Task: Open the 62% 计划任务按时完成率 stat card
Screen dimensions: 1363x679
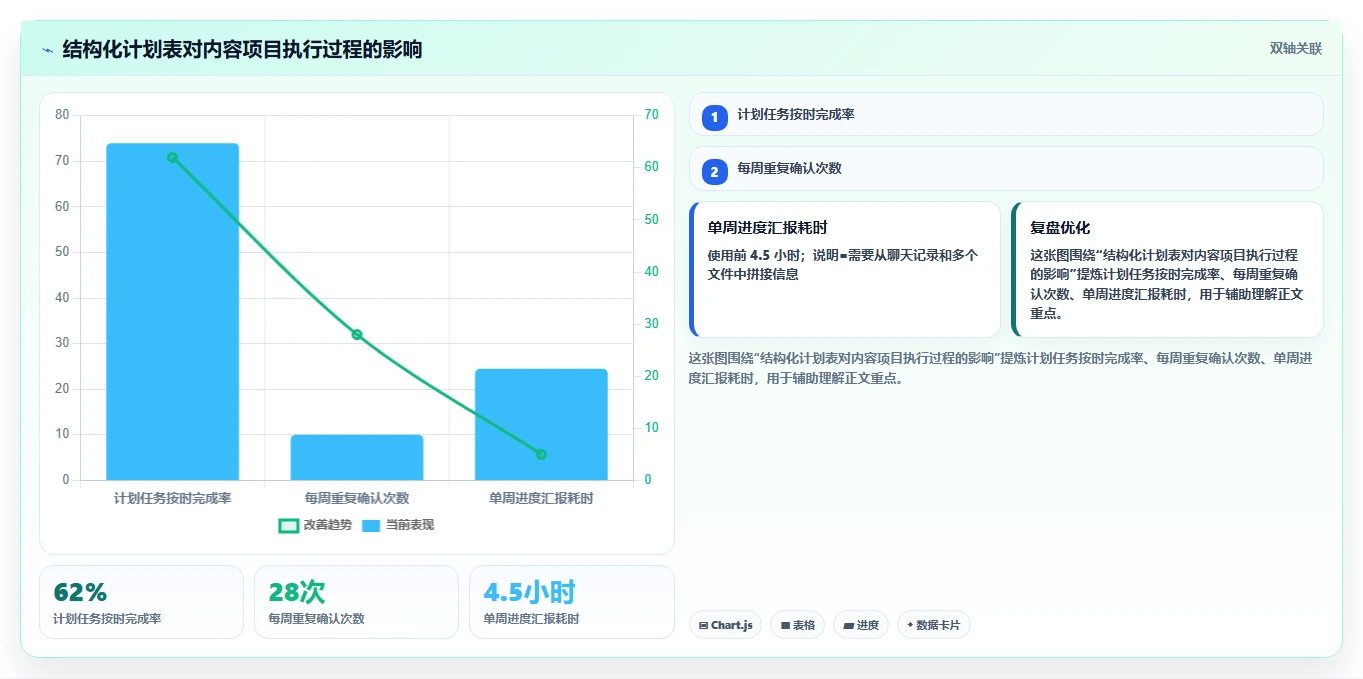Action: coord(141,602)
